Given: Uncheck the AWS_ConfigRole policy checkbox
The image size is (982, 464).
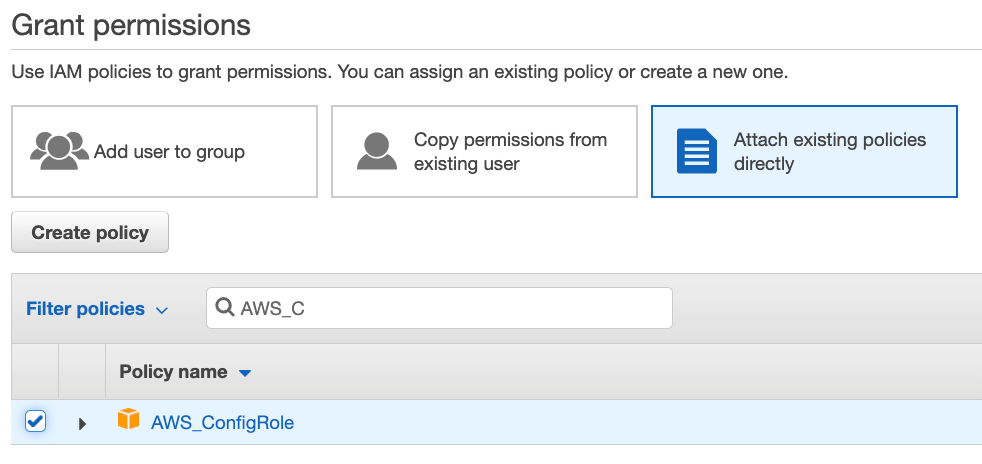Looking at the screenshot, I should click(35, 421).
